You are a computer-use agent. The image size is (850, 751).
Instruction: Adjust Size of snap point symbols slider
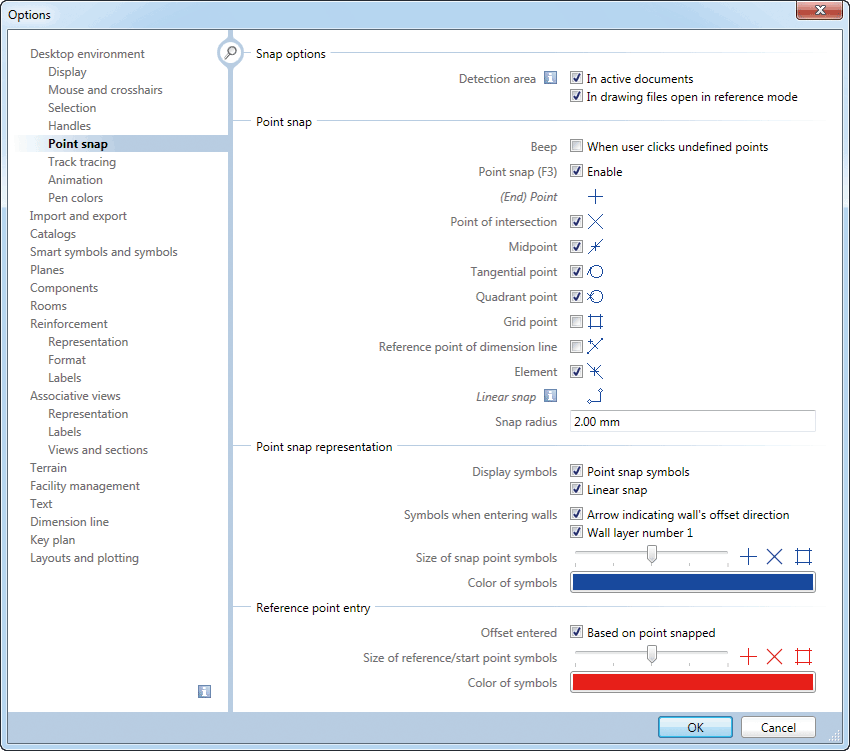[x=652, y=555]
